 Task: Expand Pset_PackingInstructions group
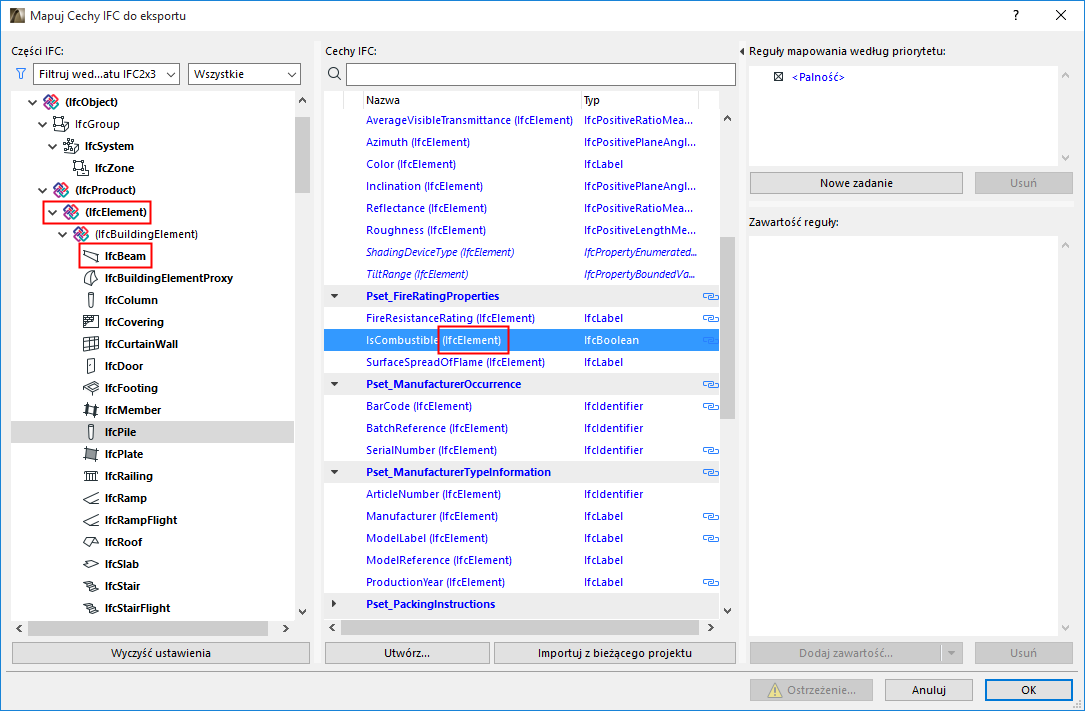334,604
